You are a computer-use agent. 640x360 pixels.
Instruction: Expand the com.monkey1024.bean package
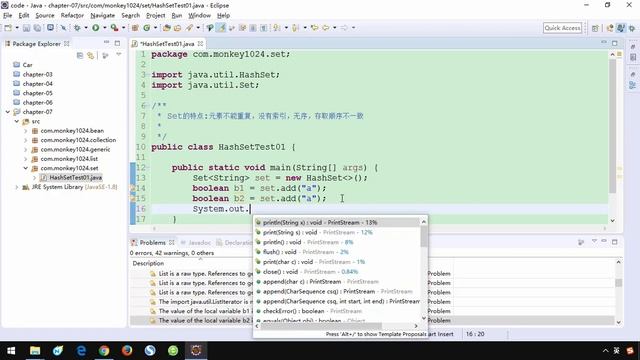tap(26, 131)
